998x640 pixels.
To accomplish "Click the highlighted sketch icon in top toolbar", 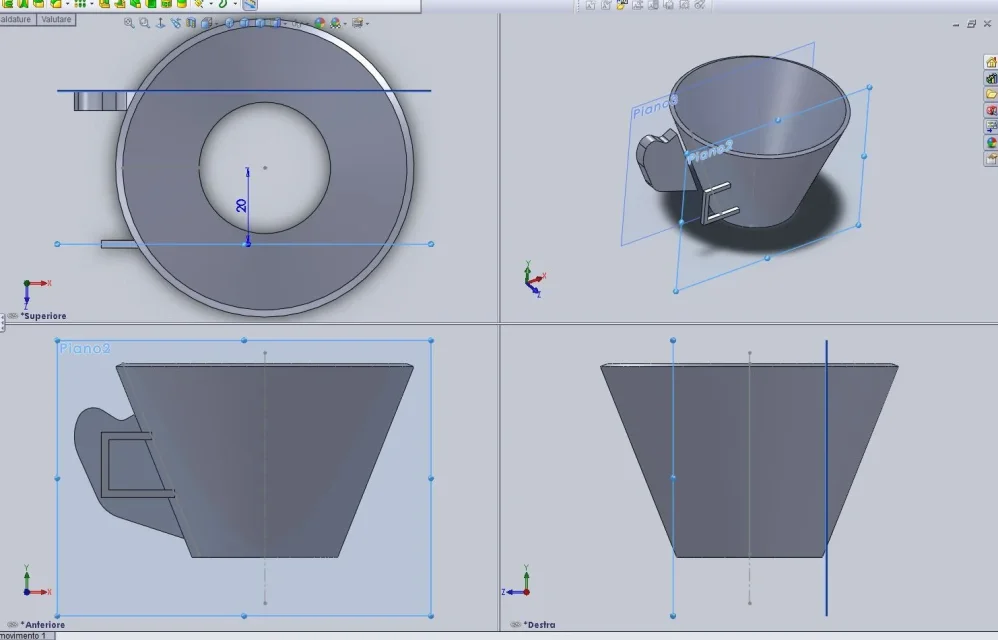I will point(250,4).
